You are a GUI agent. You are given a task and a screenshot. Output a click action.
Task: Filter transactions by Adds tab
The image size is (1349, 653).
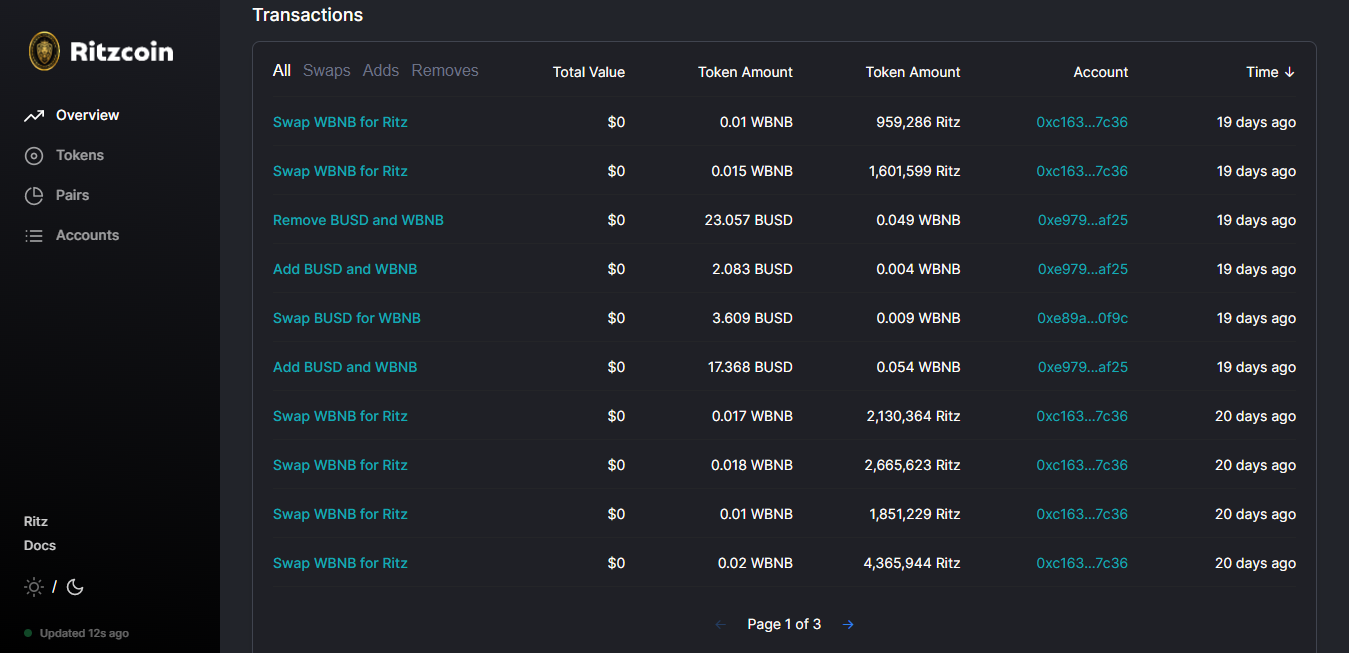pyautogui.click(x=380, y=71)
